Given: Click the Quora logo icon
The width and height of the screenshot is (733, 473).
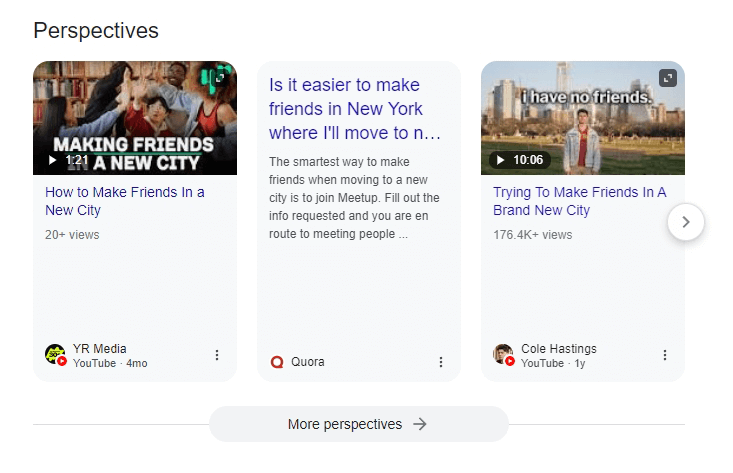Looking at the screenshot, I should [277, 362].
